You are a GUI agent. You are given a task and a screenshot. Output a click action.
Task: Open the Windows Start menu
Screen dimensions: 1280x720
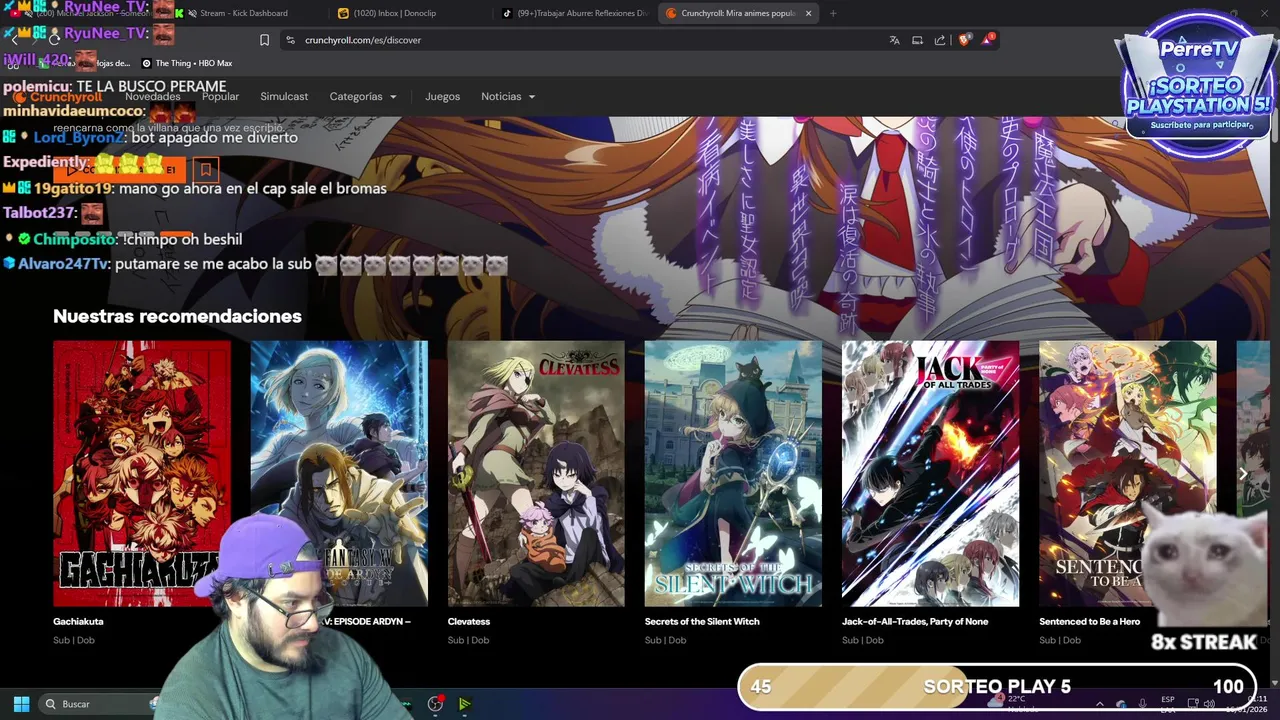[x=21, y=704]
